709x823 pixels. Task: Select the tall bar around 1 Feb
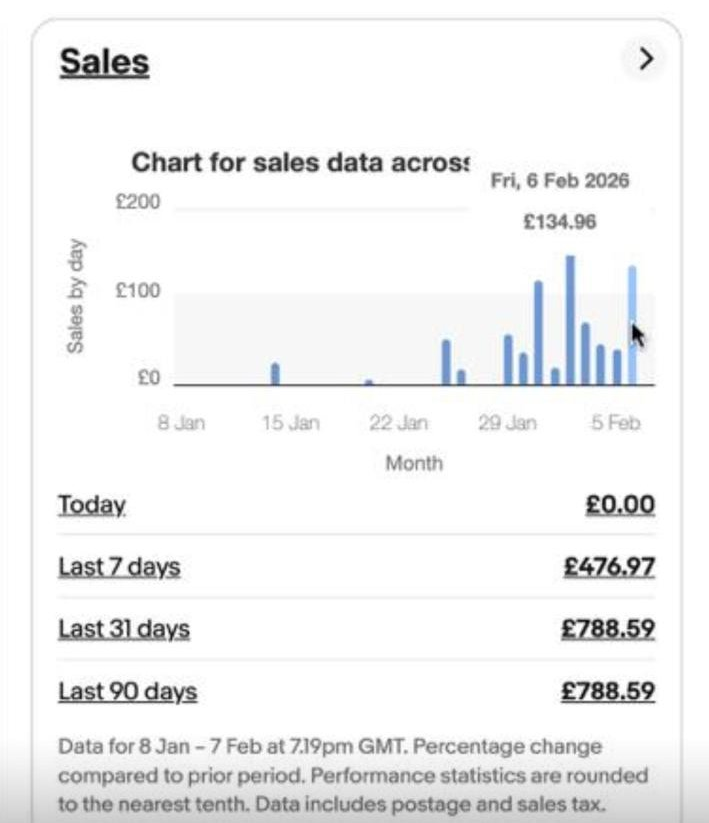tap(537, 330)
